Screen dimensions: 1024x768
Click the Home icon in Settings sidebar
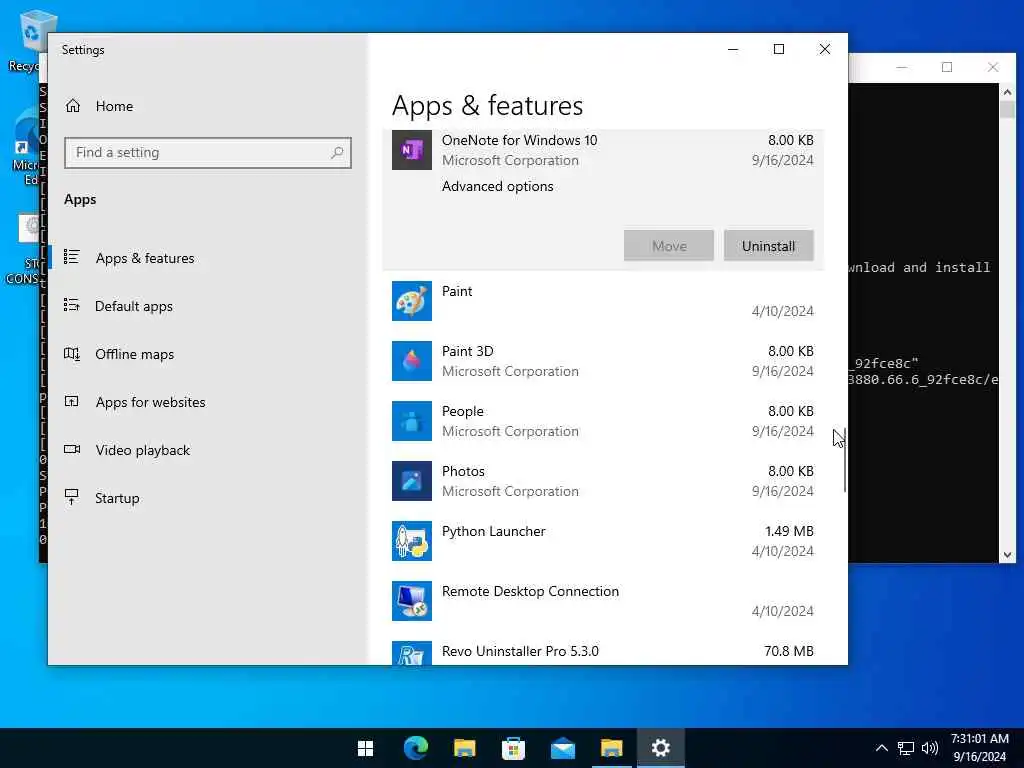(x=73, y=106)
